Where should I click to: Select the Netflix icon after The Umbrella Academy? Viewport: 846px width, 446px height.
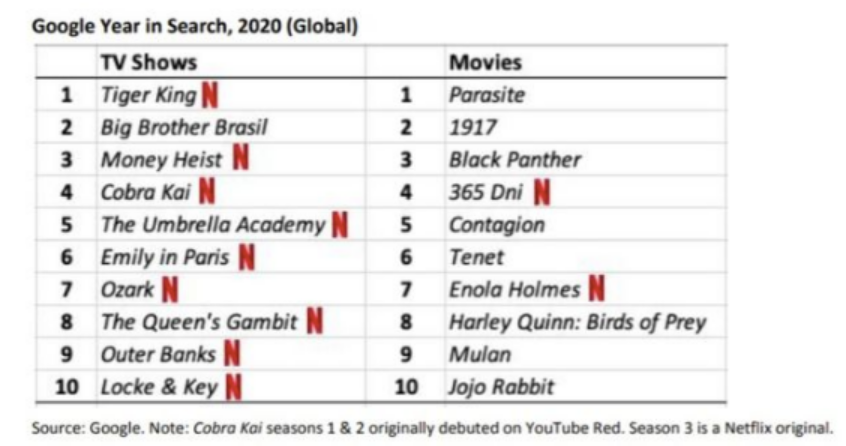click(x=340, y=224)
